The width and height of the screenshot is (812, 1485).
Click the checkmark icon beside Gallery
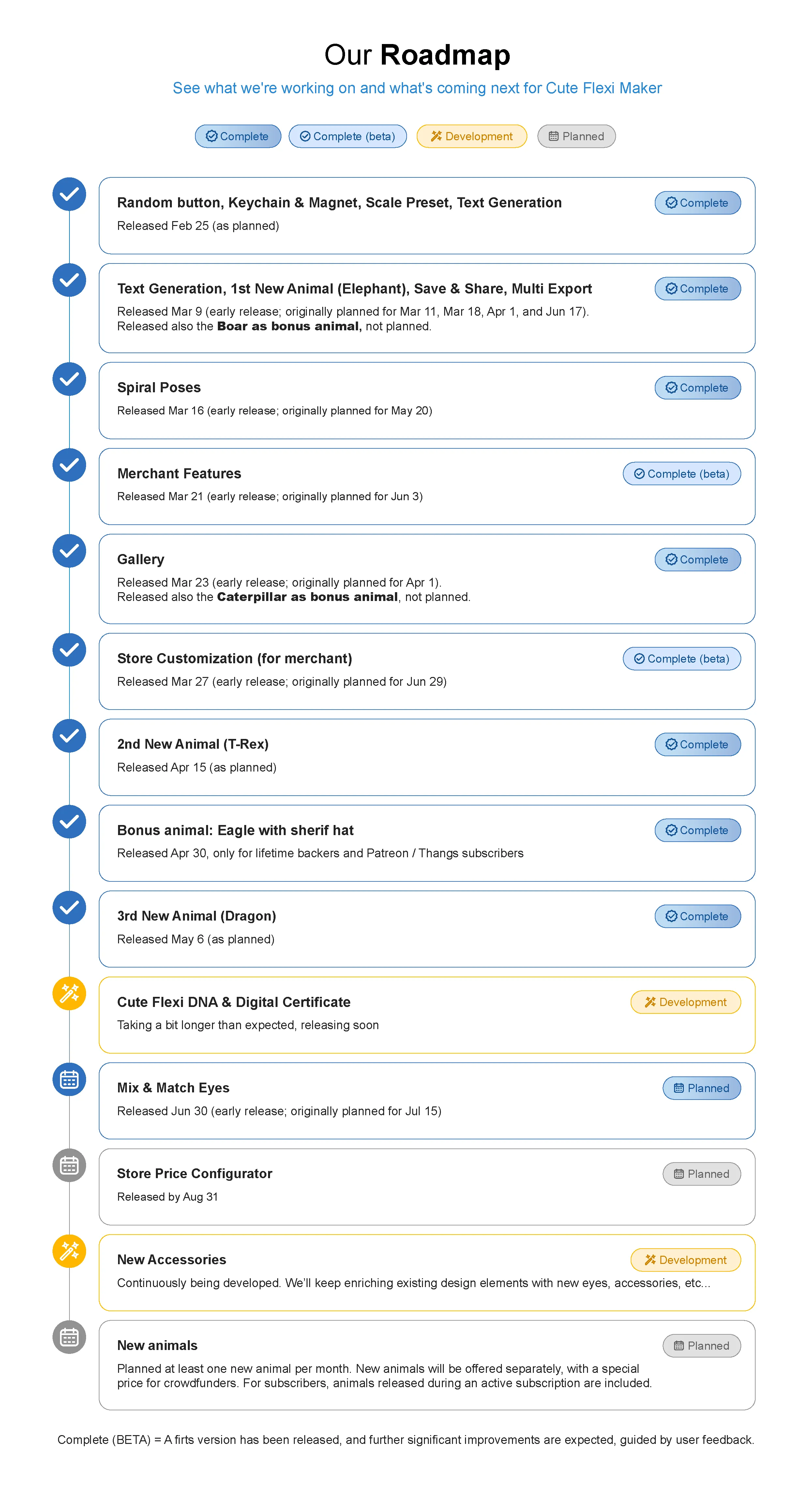point(69,551)
